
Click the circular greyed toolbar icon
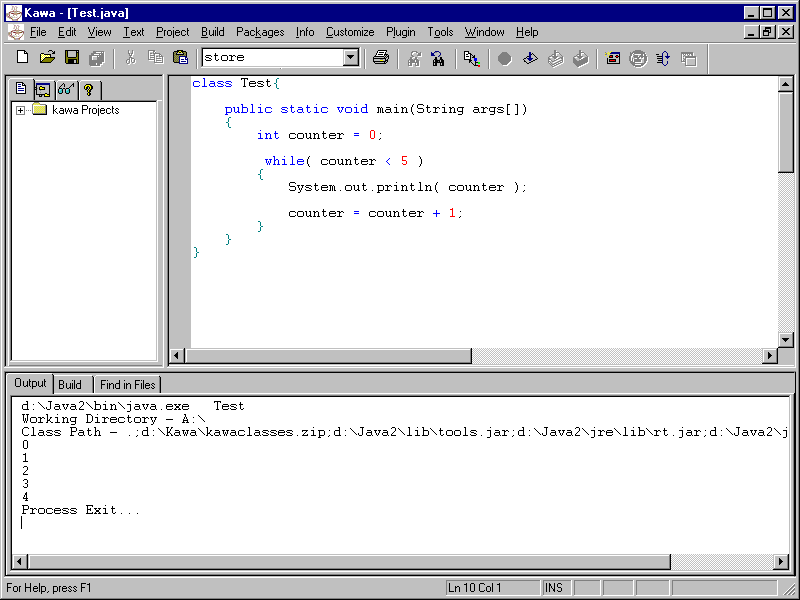point(638,59)
